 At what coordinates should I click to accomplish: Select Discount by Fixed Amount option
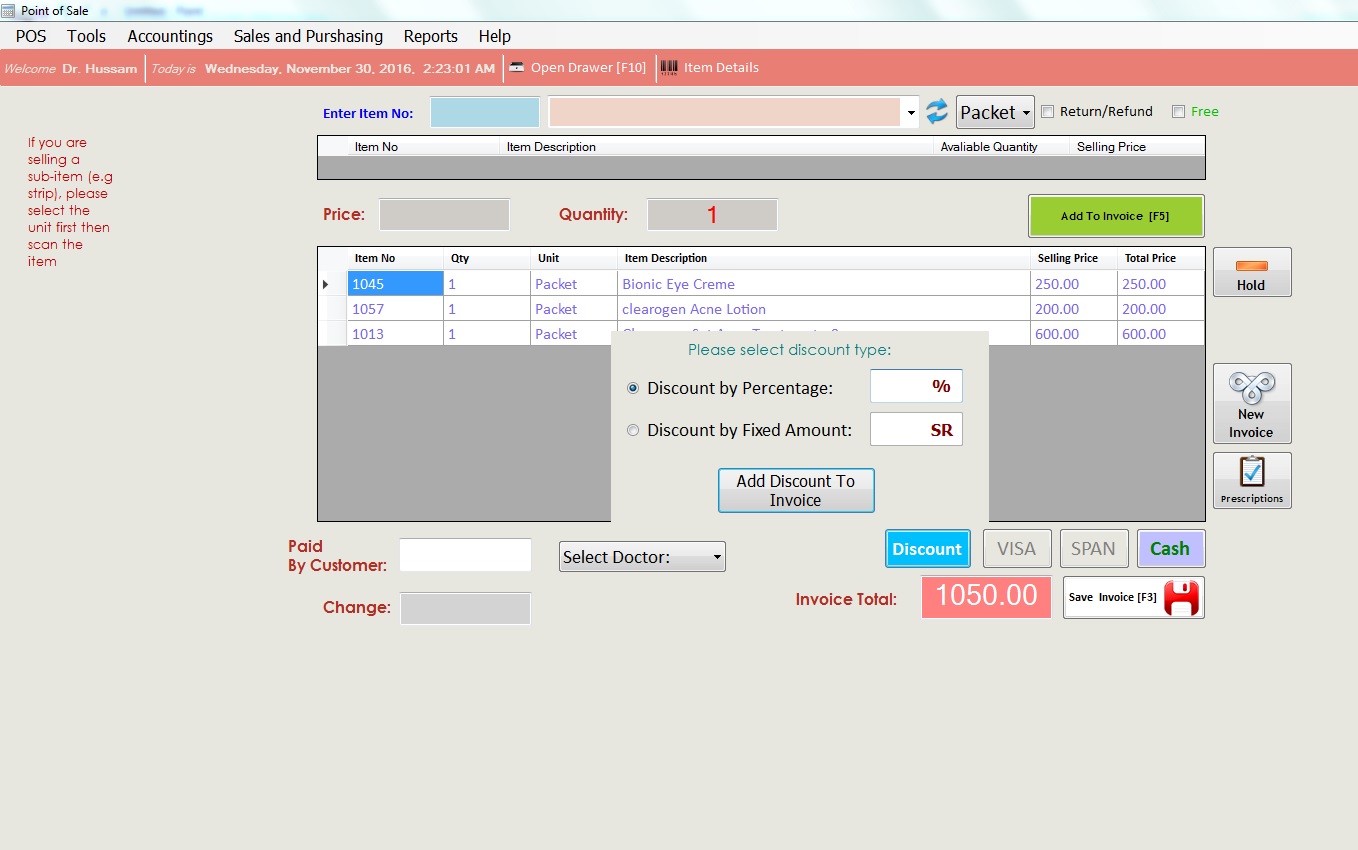coord(632,431)
